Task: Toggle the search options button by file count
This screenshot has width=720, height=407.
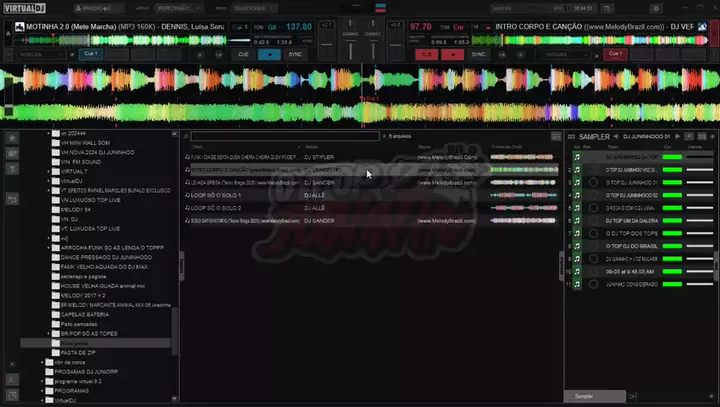Action: point(384,136)
